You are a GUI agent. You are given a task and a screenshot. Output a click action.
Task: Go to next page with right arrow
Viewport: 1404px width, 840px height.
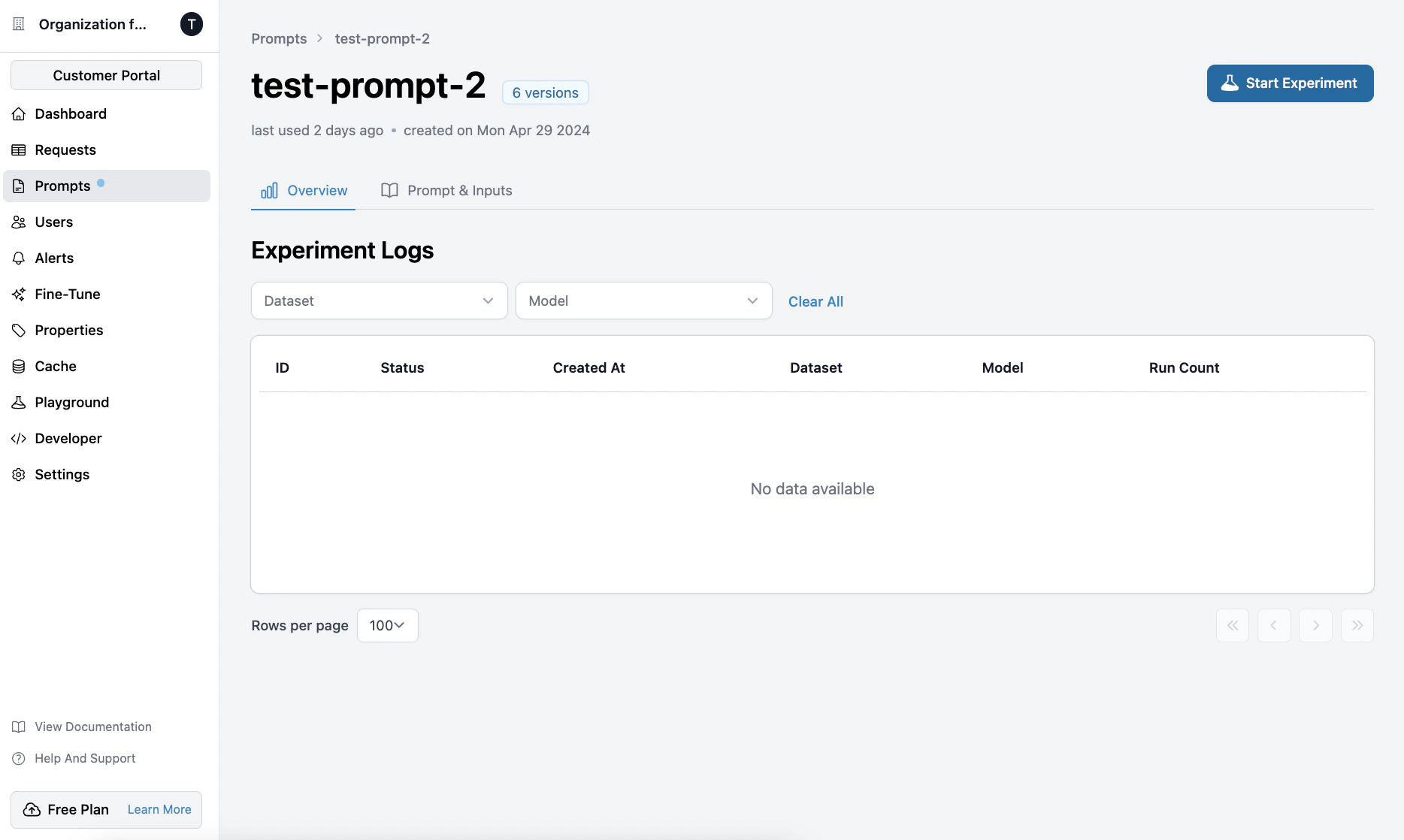pos(1315,625)
